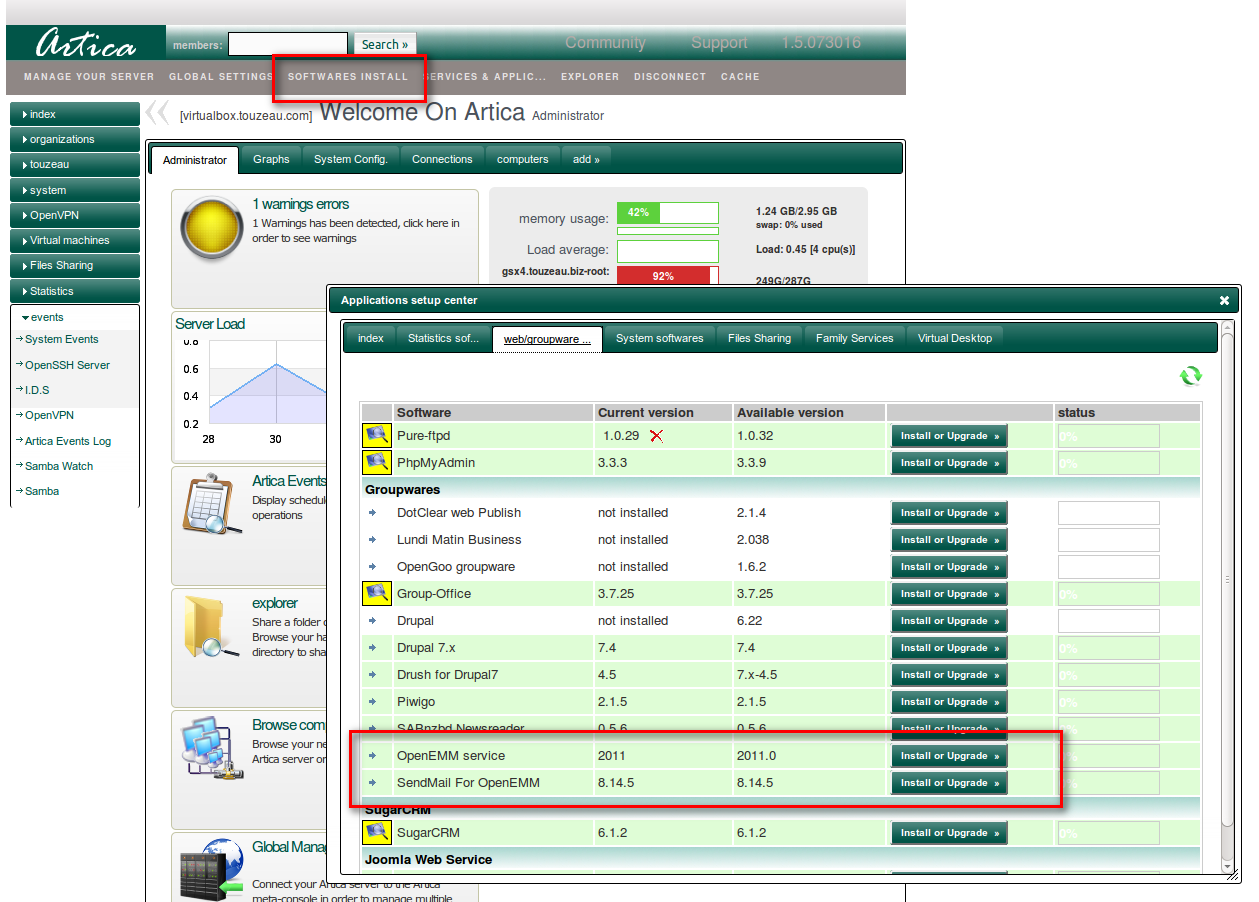Click Cache in the top menu
The height and width of the screenshot is (902, 1259).
(x=740, y=77)
